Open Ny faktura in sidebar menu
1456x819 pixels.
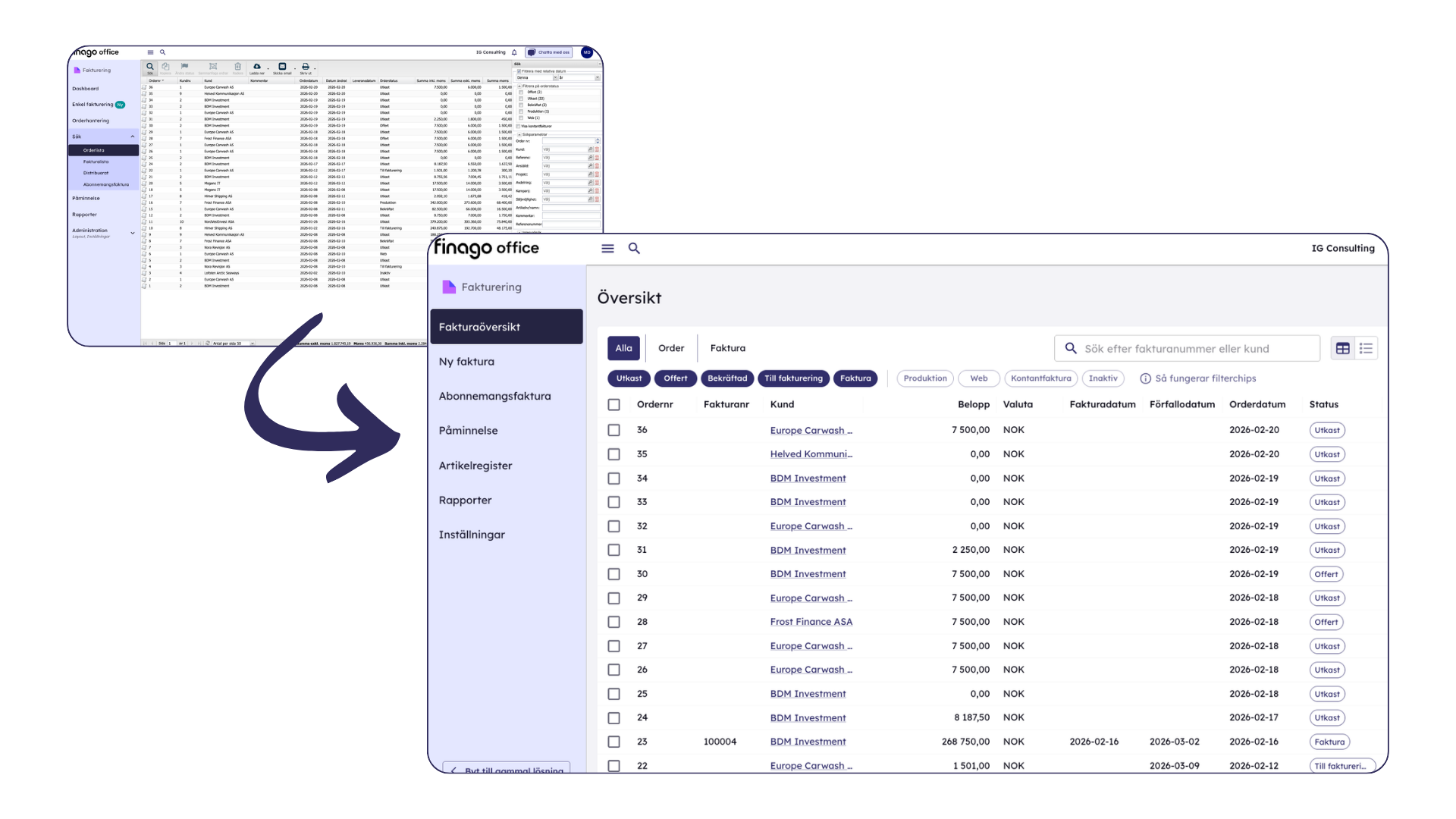click(466, 362)
